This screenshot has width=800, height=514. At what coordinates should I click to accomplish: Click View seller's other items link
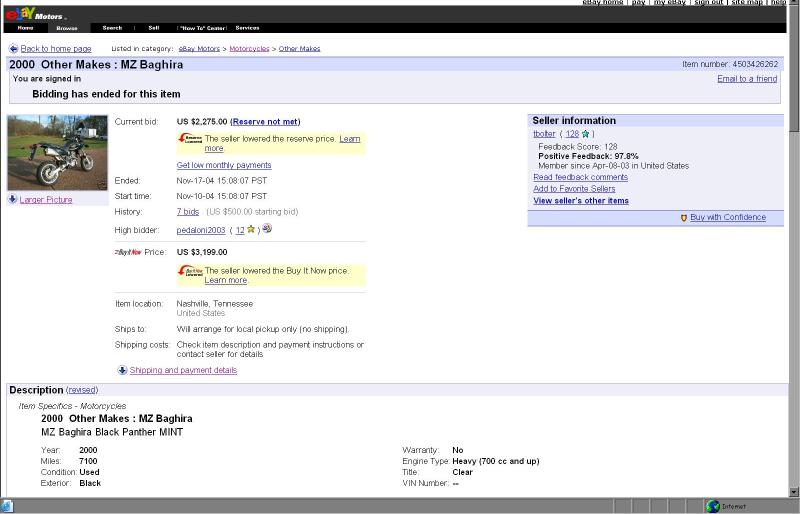581,201
